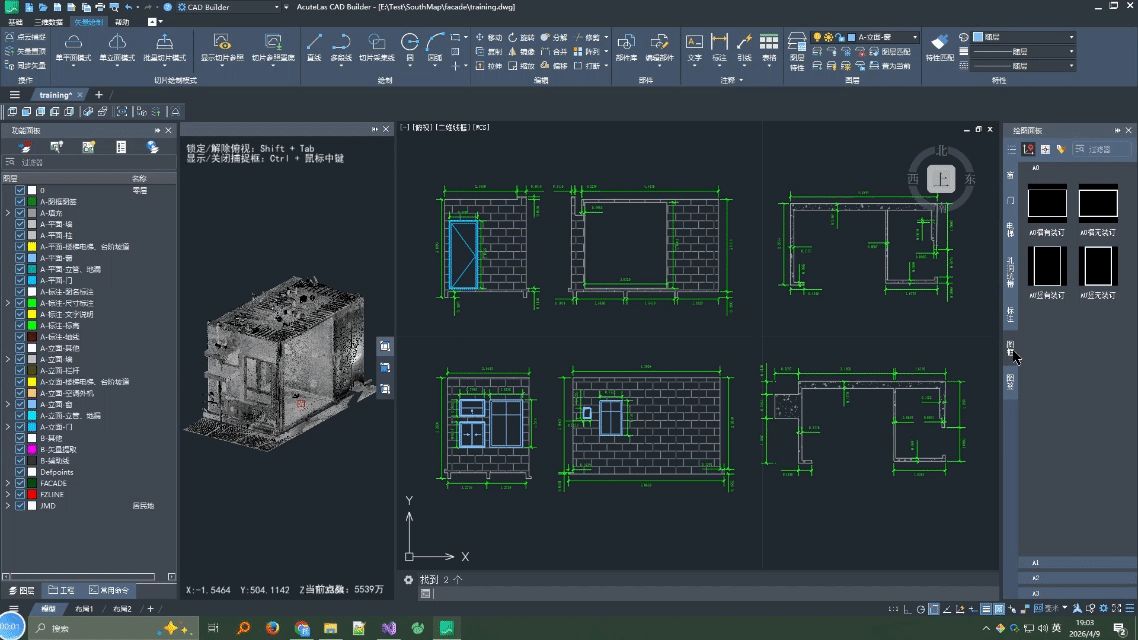The image size is (1138, 640).
Task: Toggle visibility checkbox for Defpoints layer
Action: (20, 472)
